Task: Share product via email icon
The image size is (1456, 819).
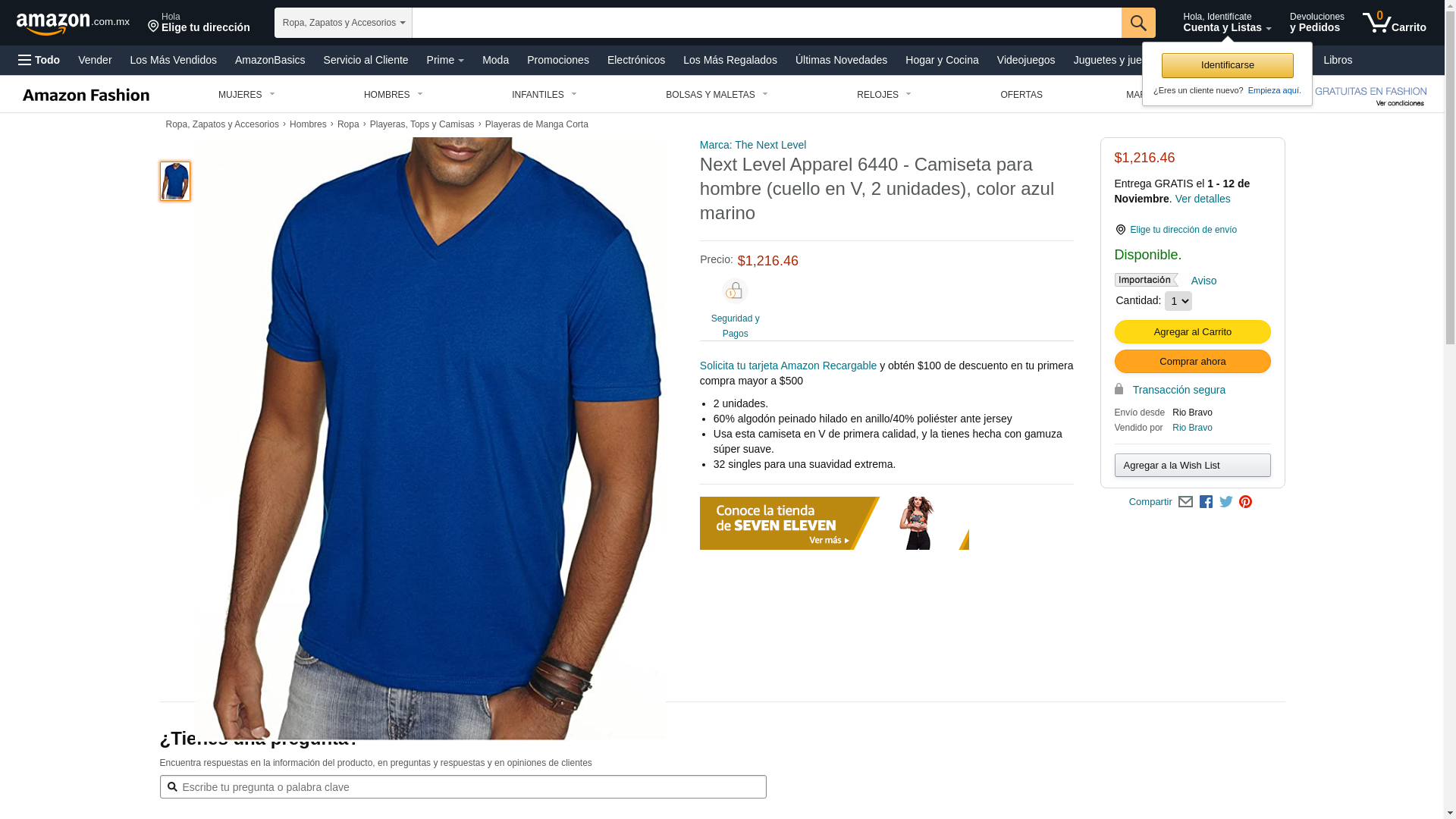Action: [1185, 502]
